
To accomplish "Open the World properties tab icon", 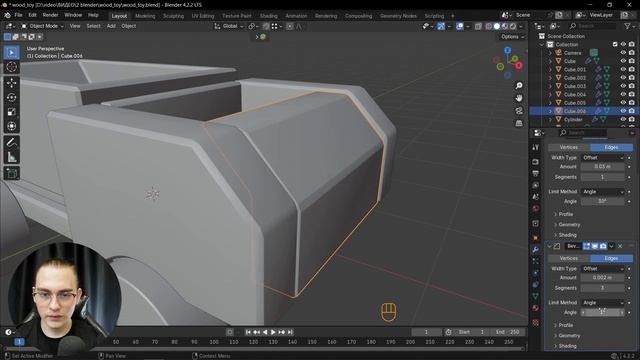I will tap(536, 209).
